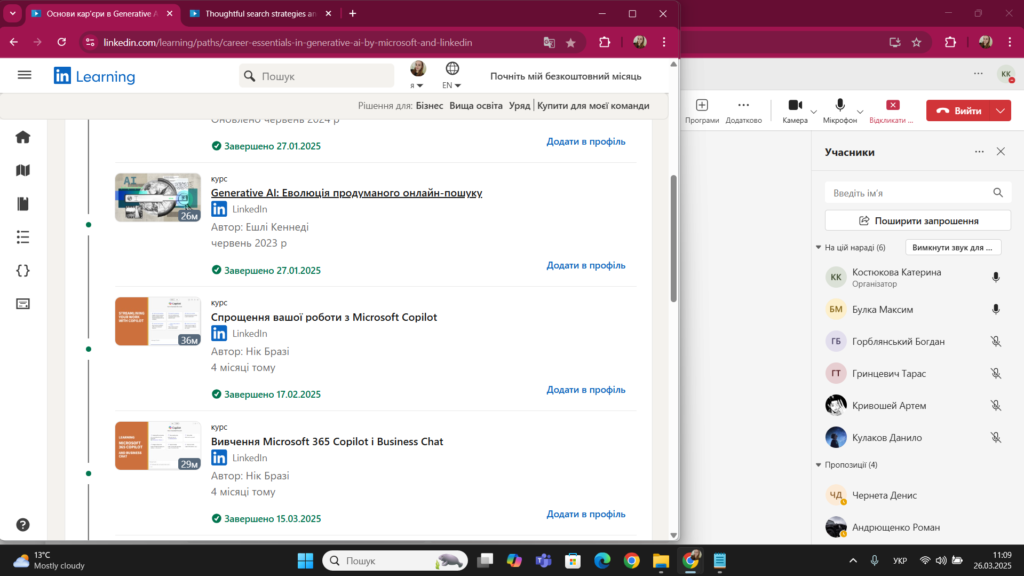Open the Вища освіта solutions link
The width and height of the screenshot is (1024, 576).
pos(475,105)
